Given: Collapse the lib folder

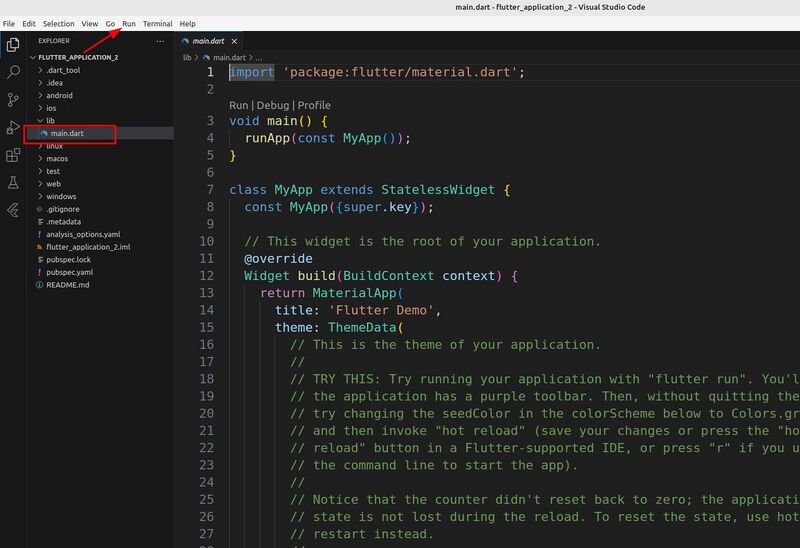Looking at the screenshot, I should [x=51, y=121].
